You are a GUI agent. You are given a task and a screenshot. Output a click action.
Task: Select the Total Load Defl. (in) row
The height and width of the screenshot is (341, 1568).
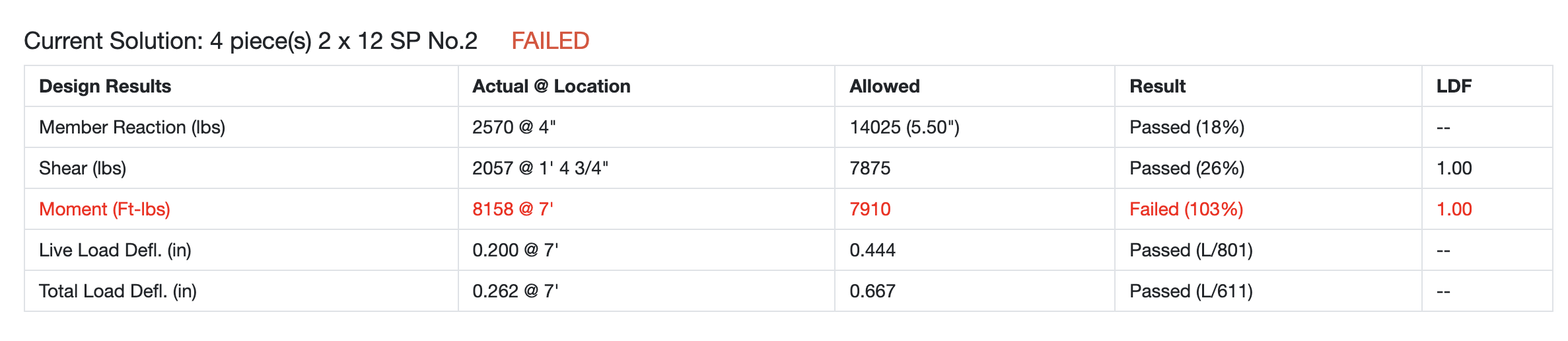pyautogui.click(x=789, y=291)
